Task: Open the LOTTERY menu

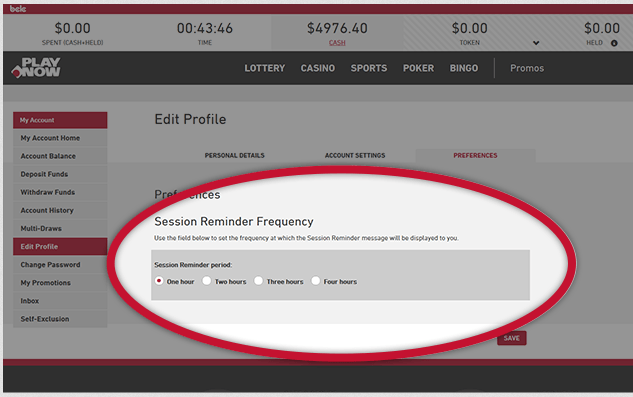Action: point(265,68)
